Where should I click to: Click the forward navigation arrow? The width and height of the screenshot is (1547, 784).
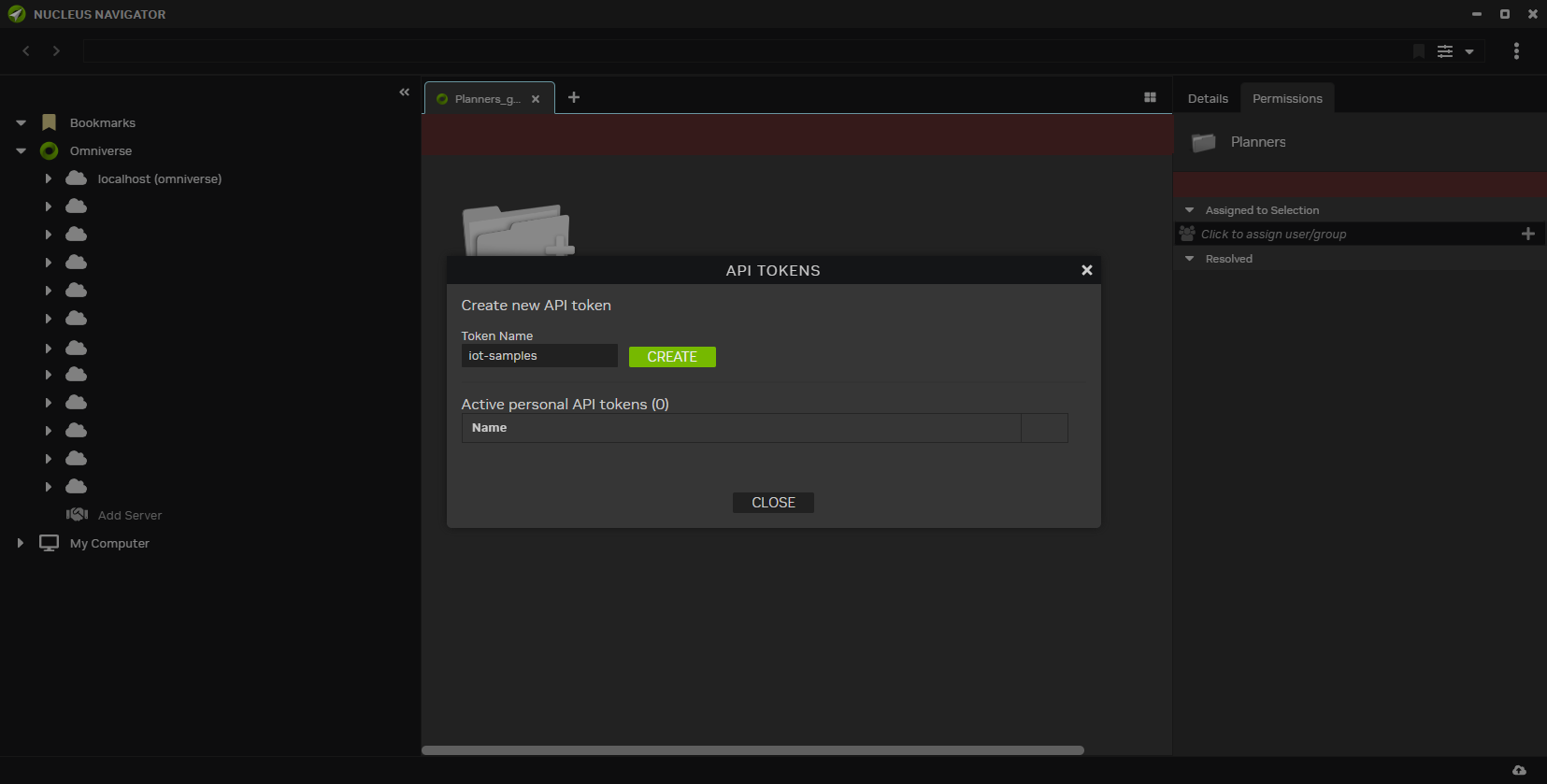point(56,51)
